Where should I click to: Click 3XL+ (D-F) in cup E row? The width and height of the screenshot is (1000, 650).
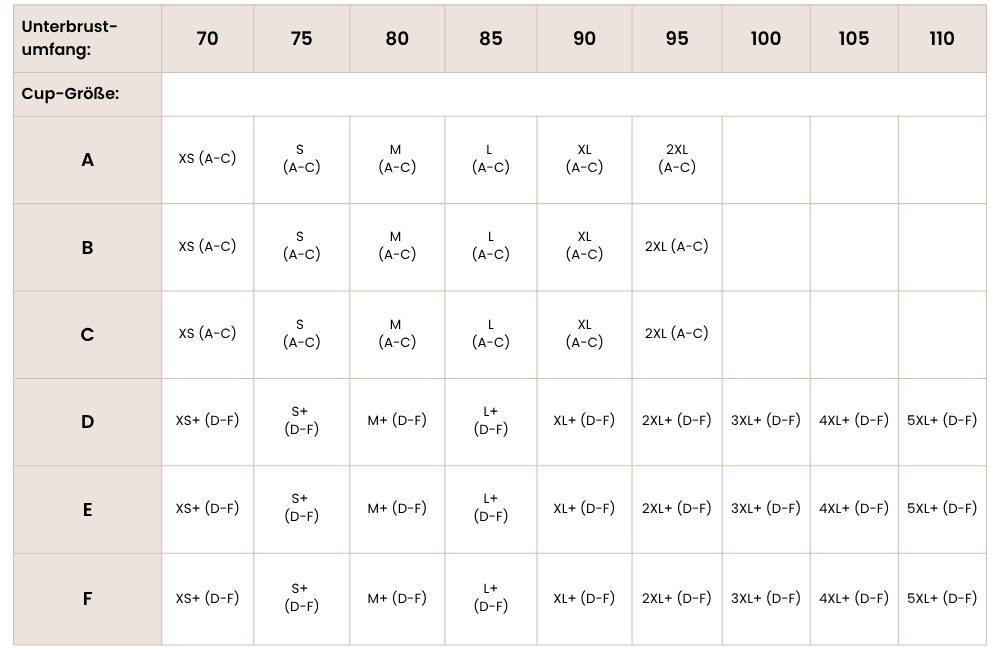766,508
